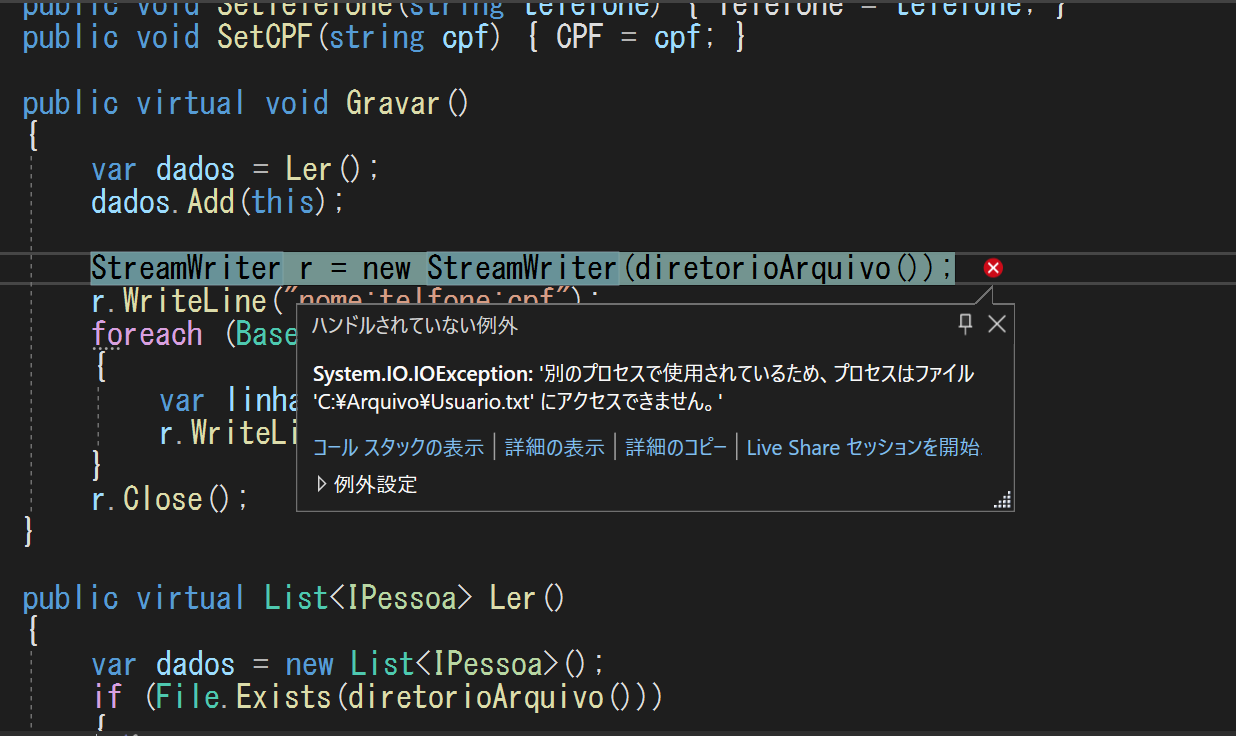Screen dimensions: 1236x736
Task: Click the foreach keyword in Gravar
Action: click(147, 333)
